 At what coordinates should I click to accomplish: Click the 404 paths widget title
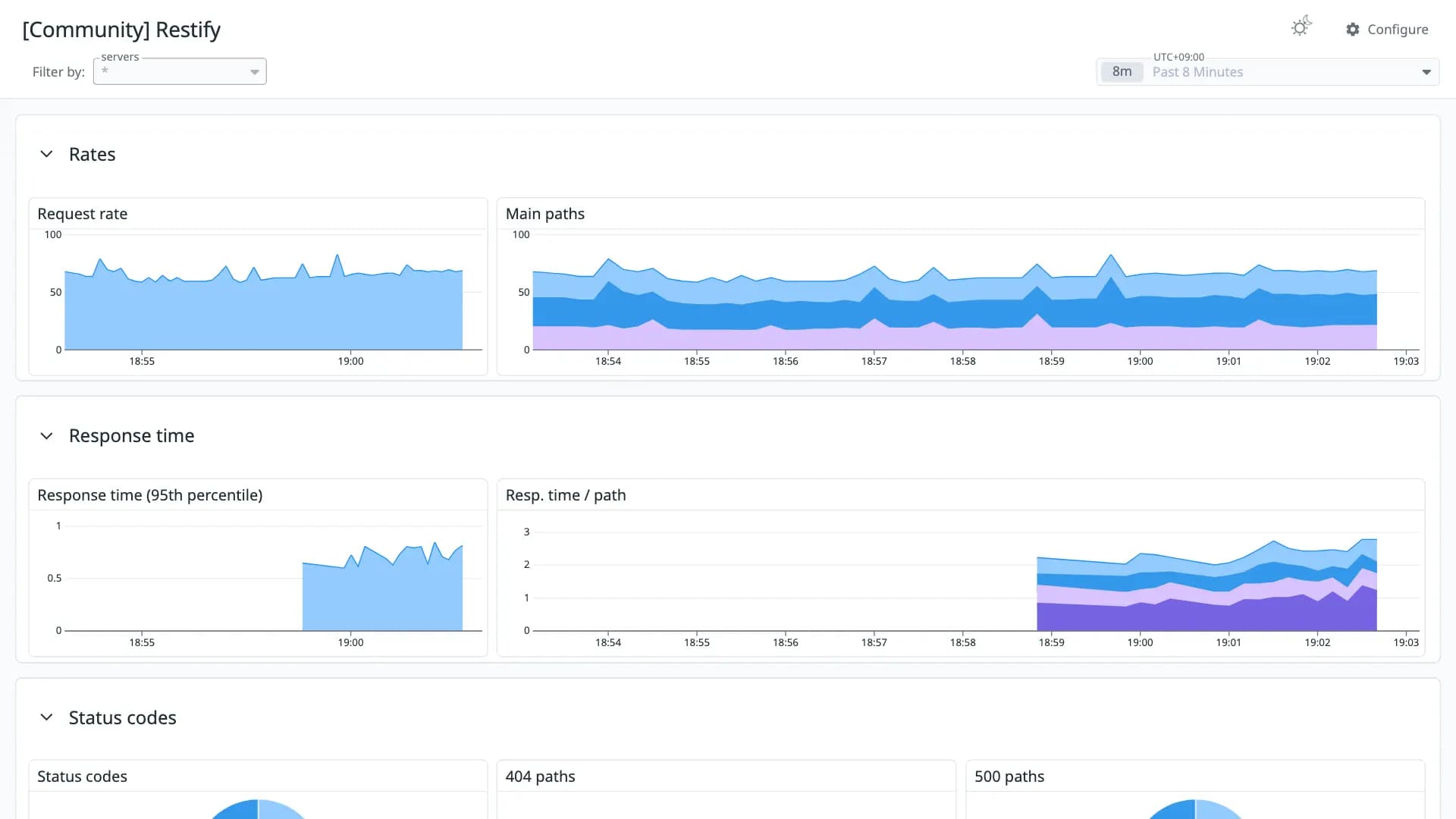click(540, 777)
